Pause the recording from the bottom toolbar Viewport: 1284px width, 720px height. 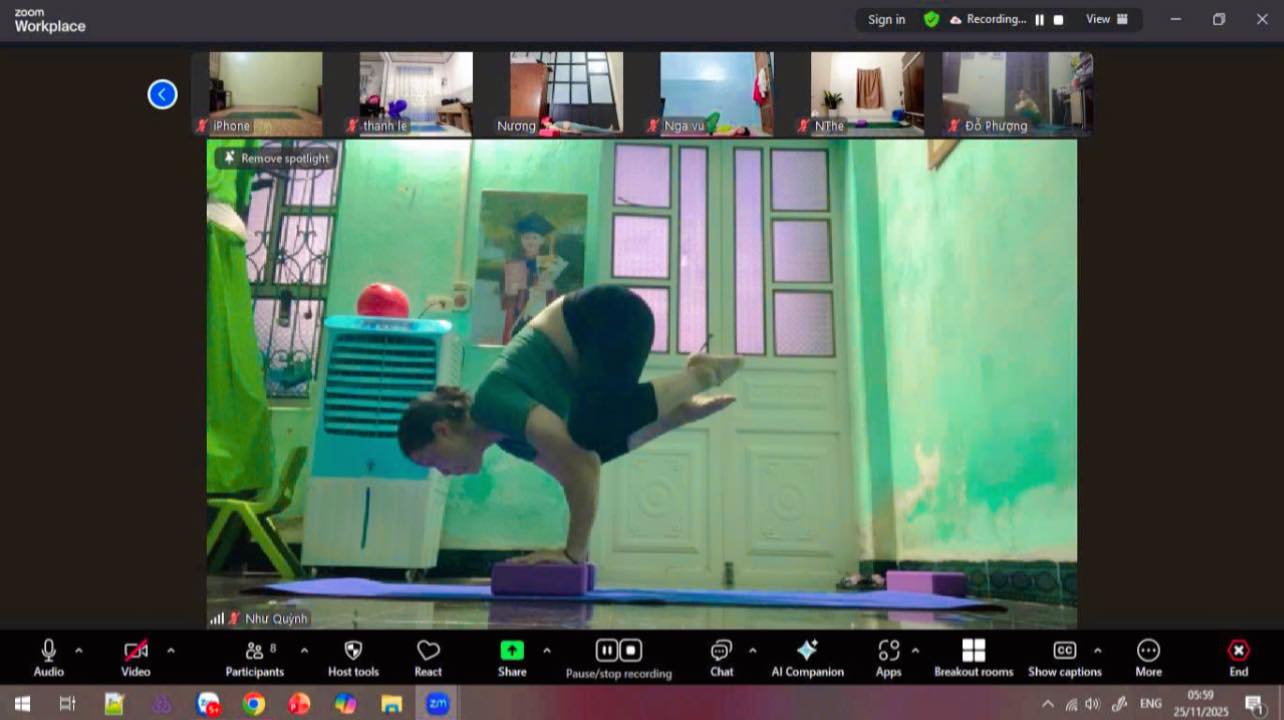click(x=607, y=651)
